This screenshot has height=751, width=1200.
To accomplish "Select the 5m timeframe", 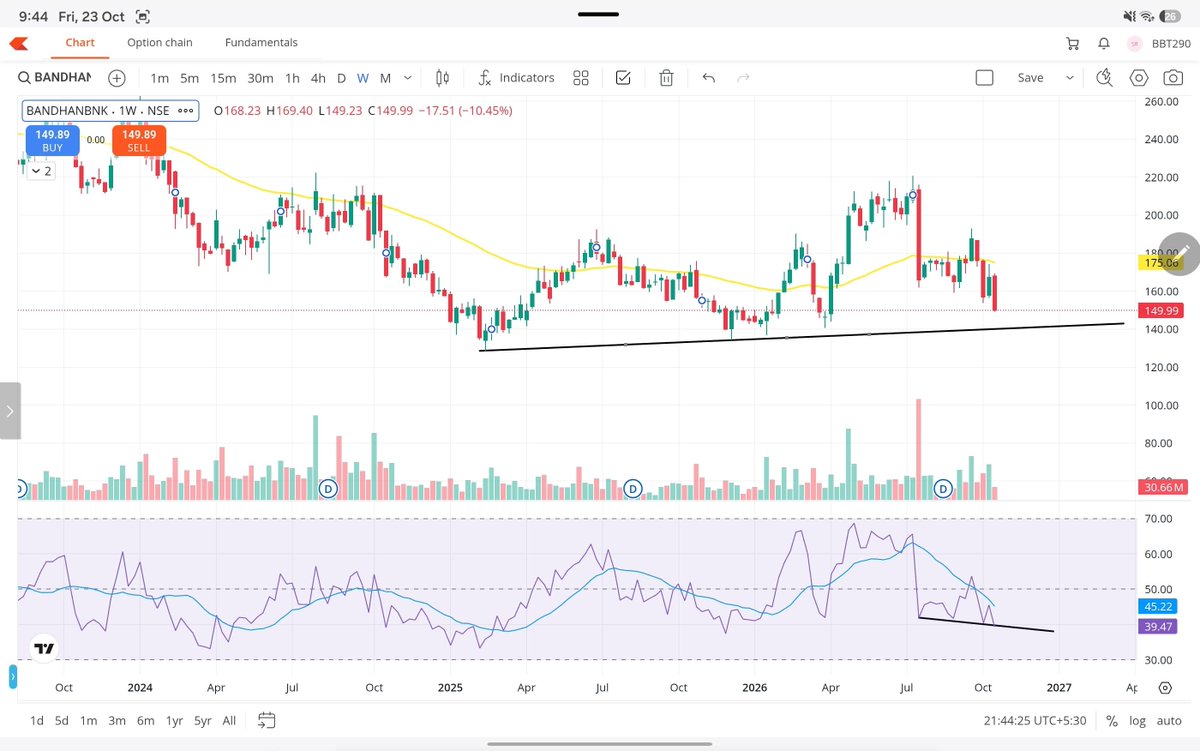I will (x=190, y=78).
